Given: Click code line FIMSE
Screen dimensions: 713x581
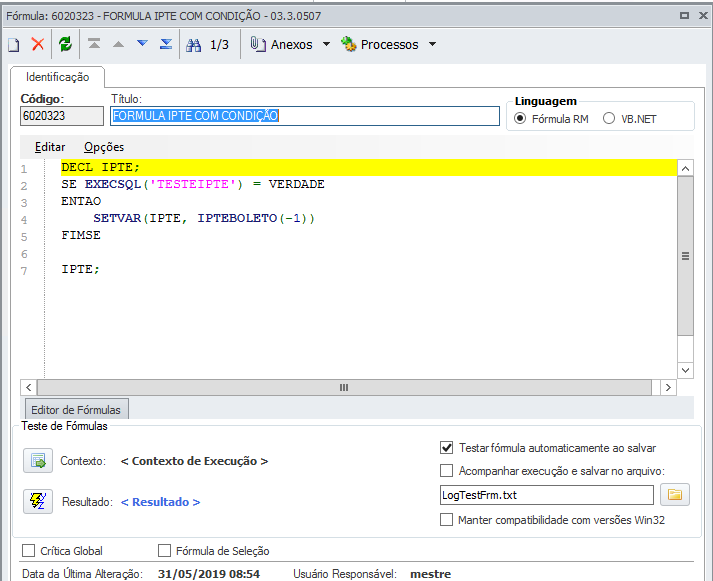Looking at the screenshot, I should coord(81,235).
